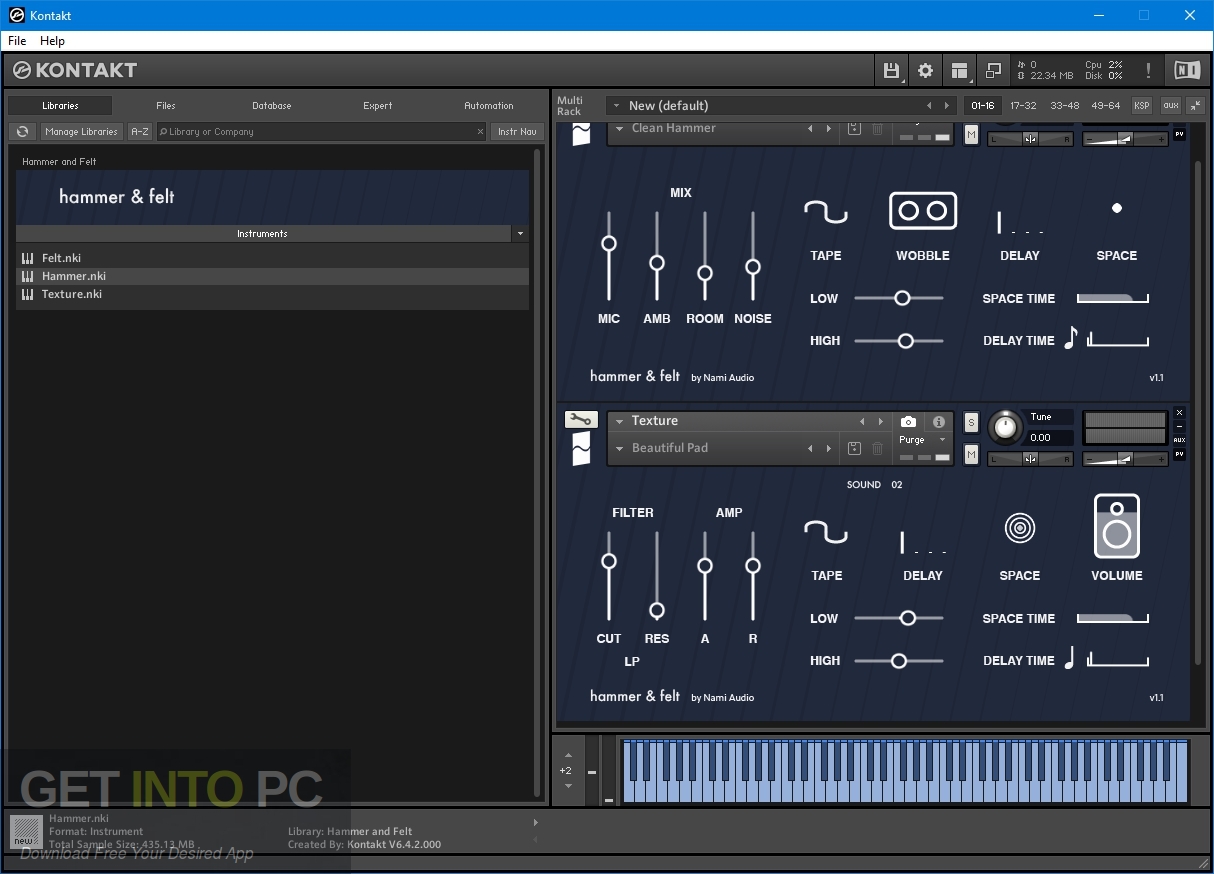The height and width of the screenshot is (874, 1214).
Task: Switch to the Expert tab
Action: (378, 105)
